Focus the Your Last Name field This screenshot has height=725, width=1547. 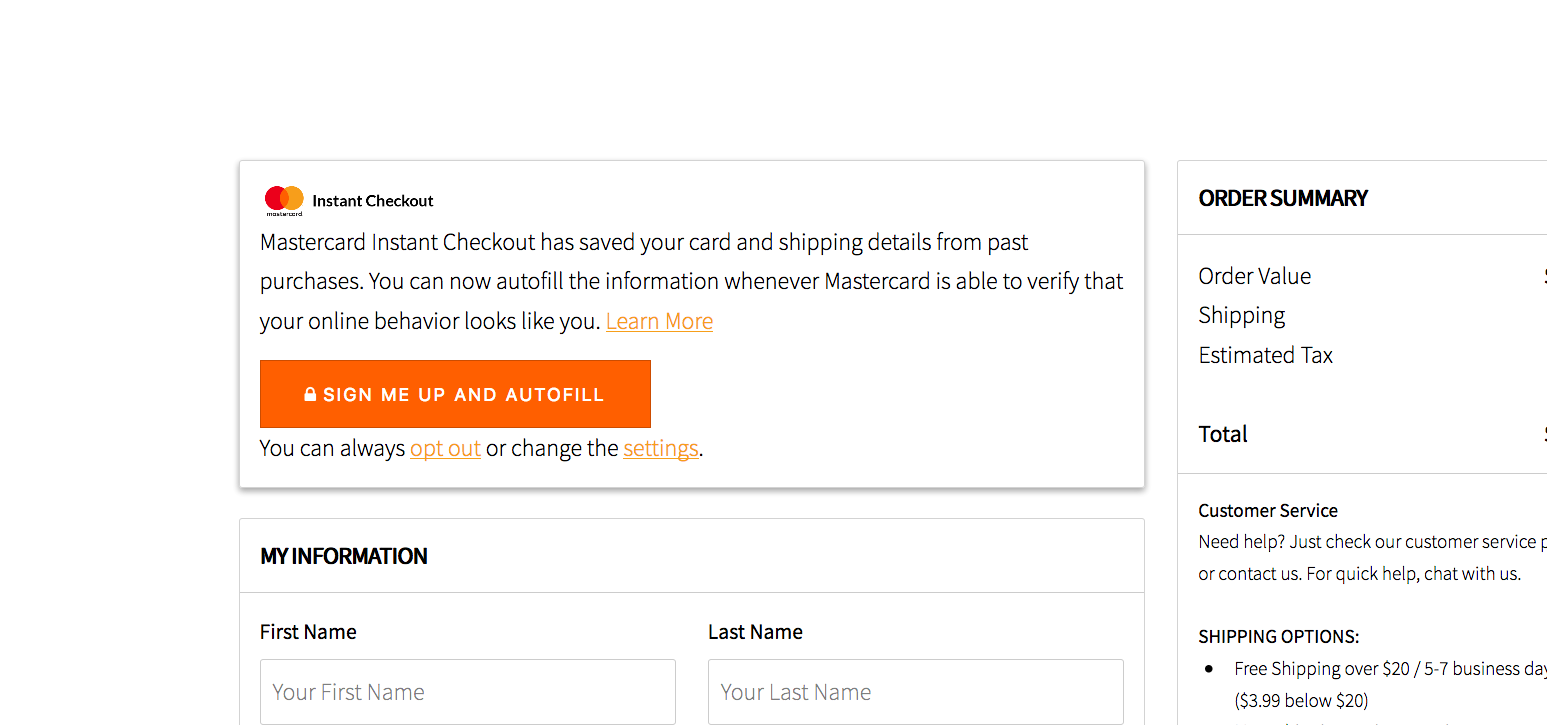tap(916, 691)
